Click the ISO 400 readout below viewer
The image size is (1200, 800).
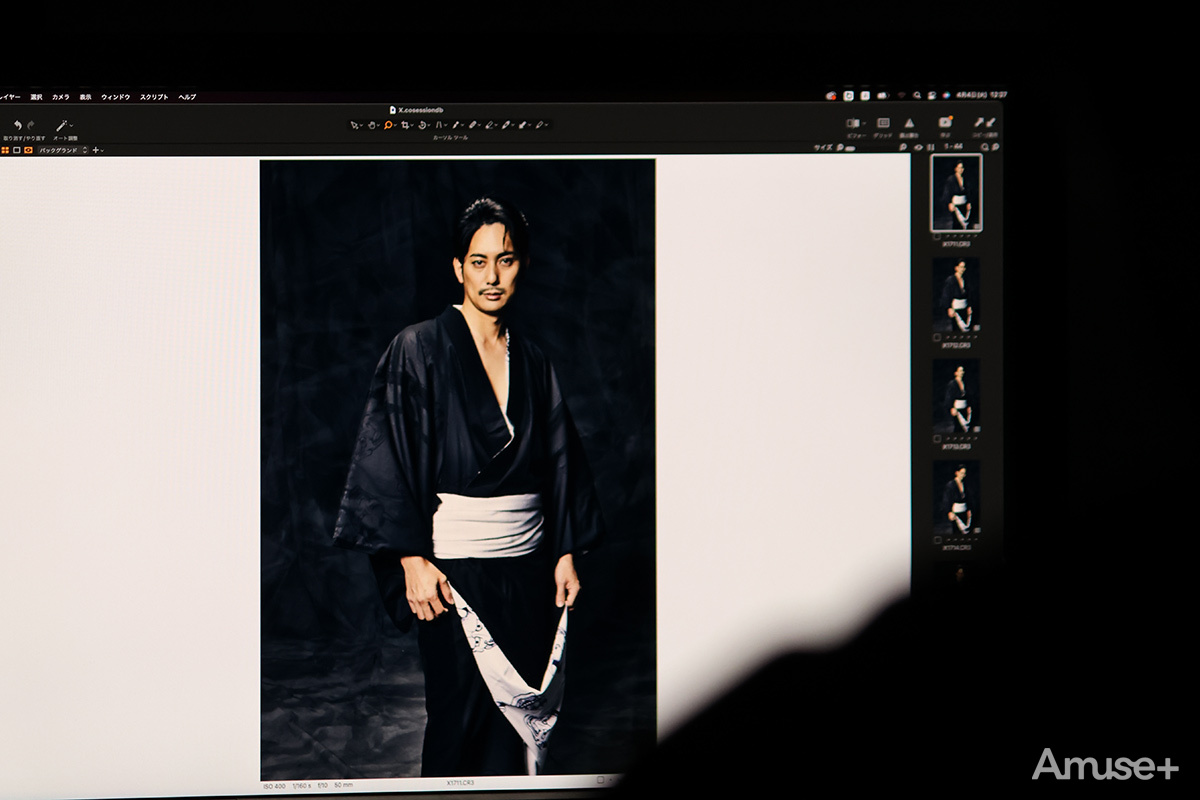(x=273, y=785)
